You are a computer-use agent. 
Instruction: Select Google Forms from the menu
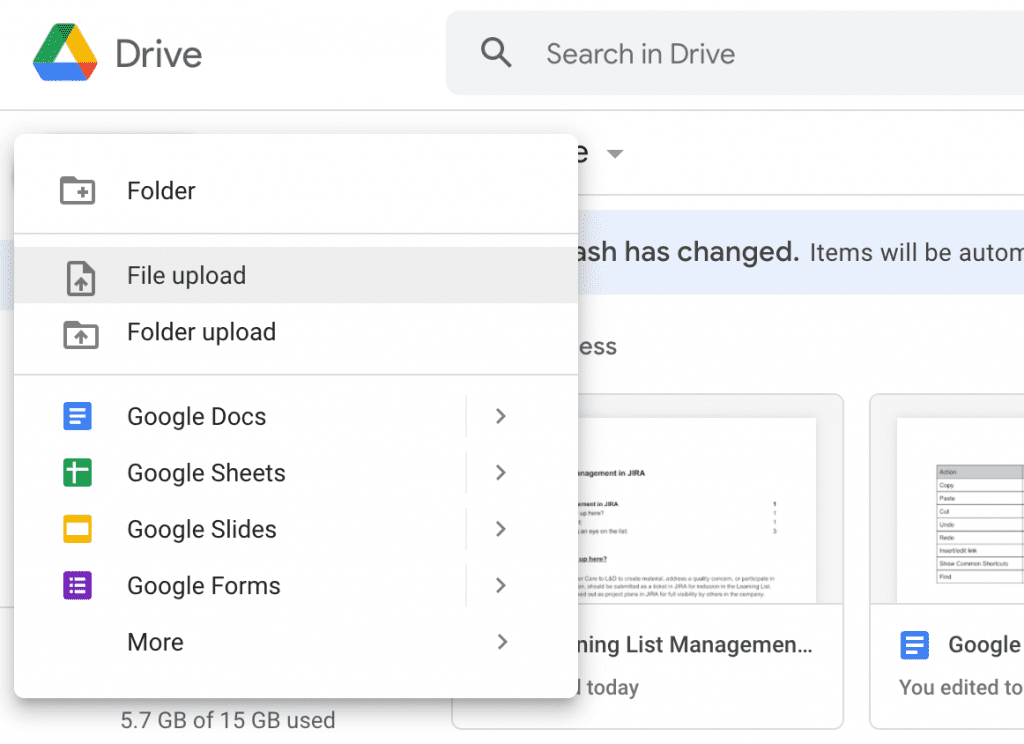coord(203,586)
